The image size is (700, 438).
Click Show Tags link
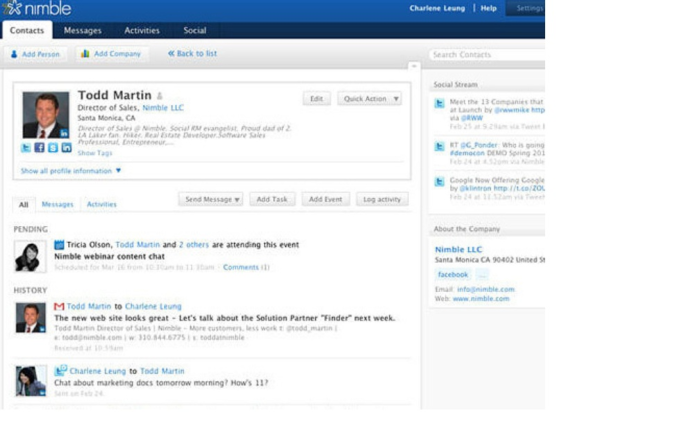click(95, 153)
